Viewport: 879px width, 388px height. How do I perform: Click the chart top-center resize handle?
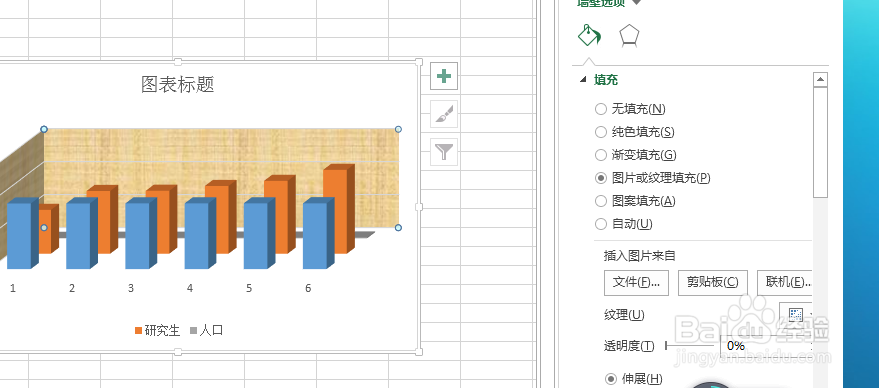click(178, 61)
